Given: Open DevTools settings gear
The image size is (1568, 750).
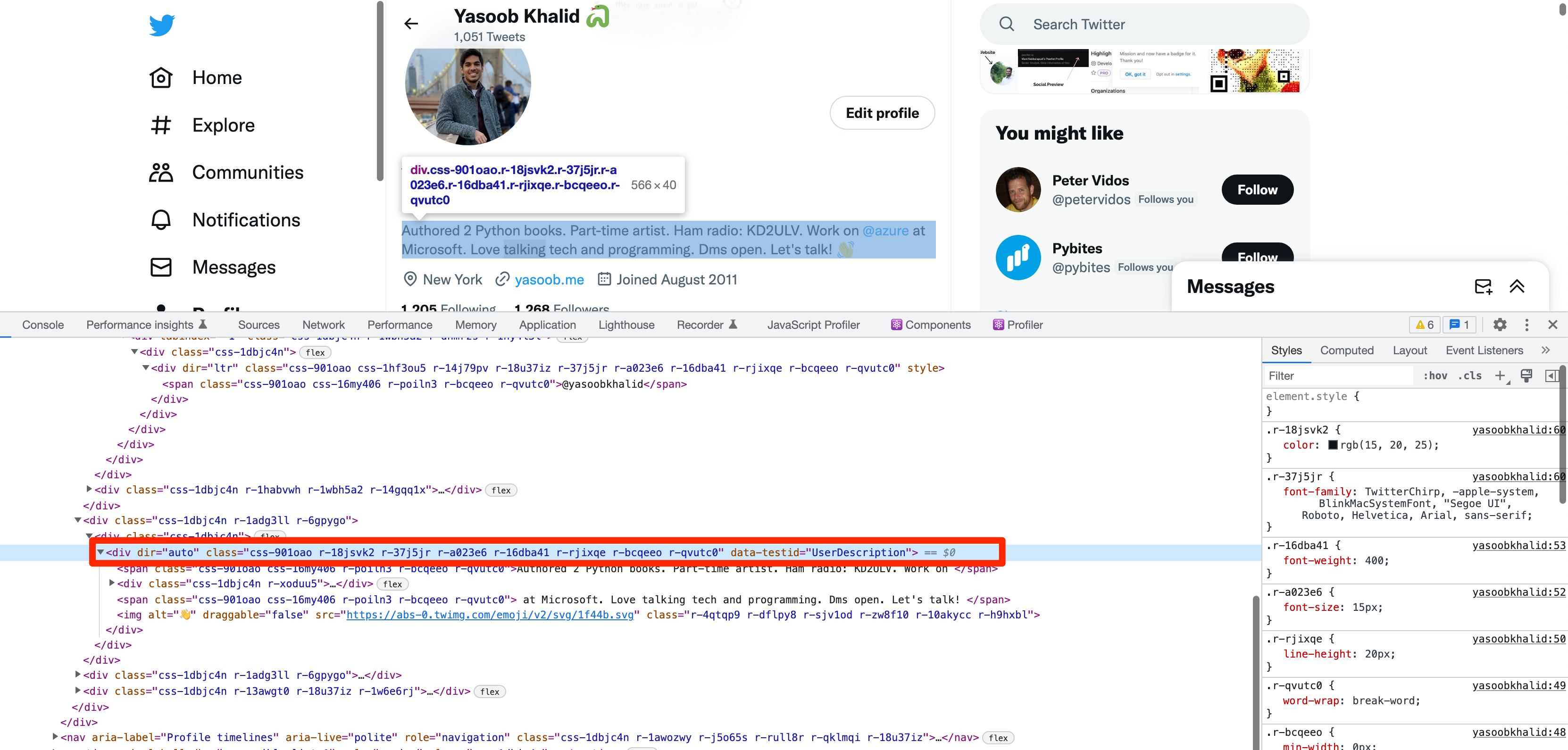Looking at the screenshot, I should (1500, 325).
